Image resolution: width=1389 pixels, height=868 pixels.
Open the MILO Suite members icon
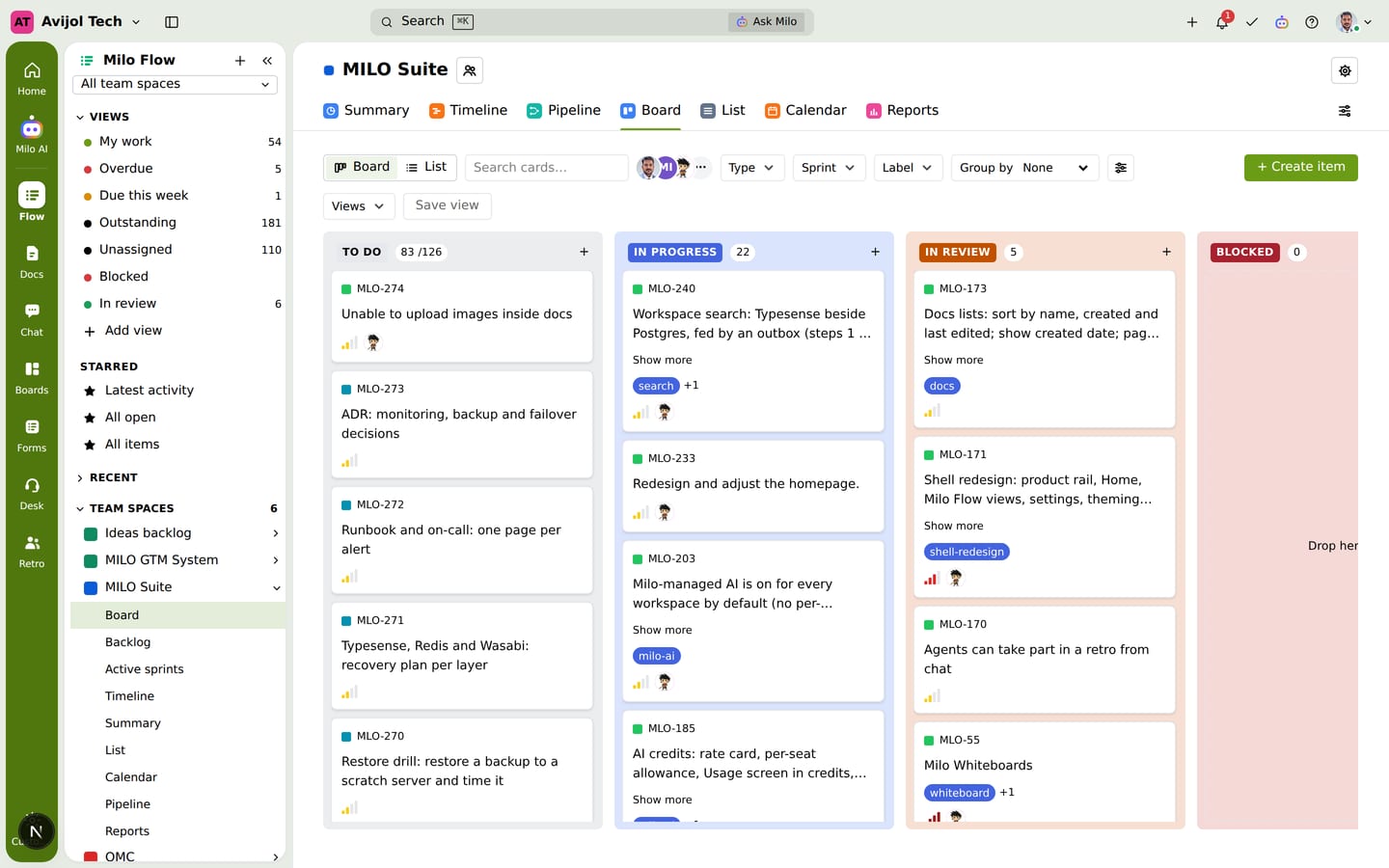[x=470, y=70]
